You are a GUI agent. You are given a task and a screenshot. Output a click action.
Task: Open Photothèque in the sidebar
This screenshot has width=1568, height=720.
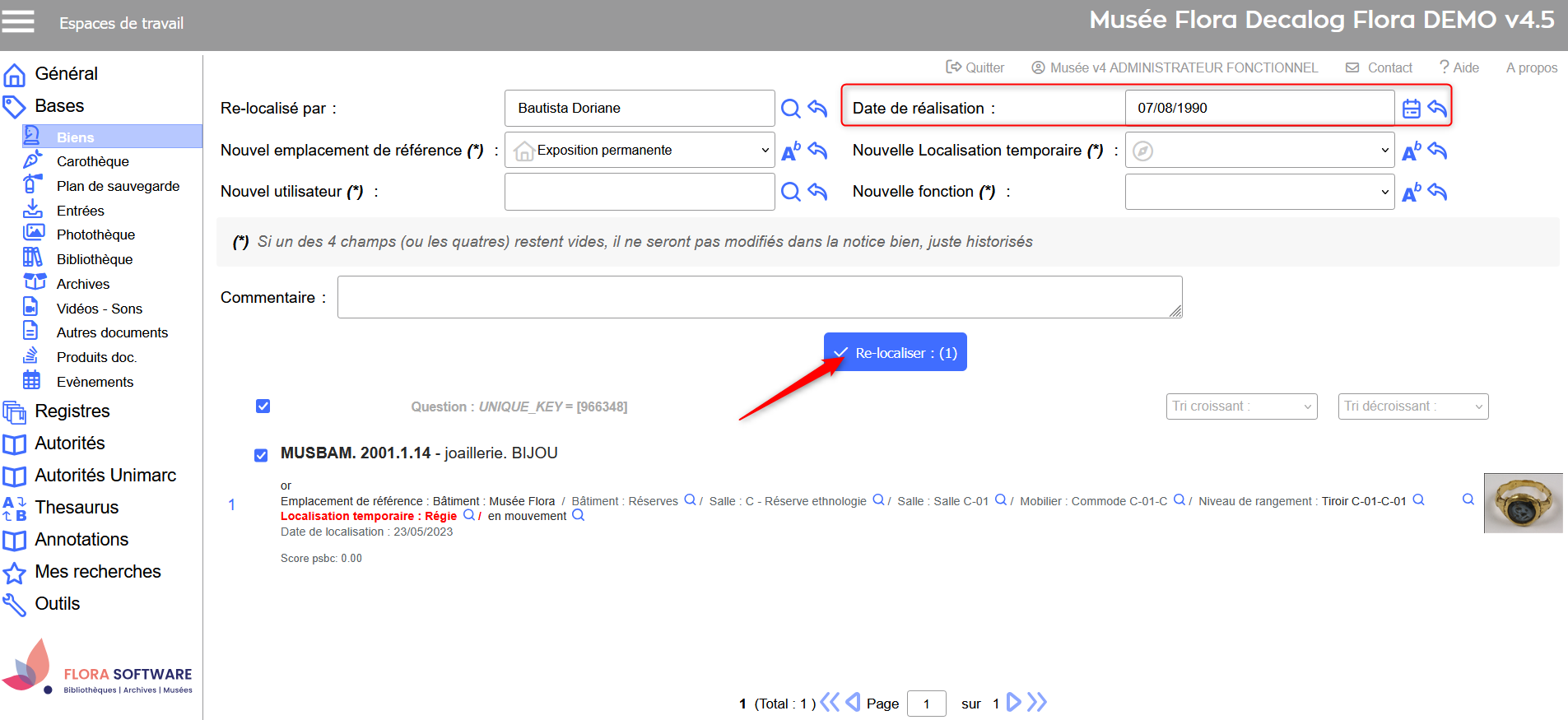click(95, 235)
